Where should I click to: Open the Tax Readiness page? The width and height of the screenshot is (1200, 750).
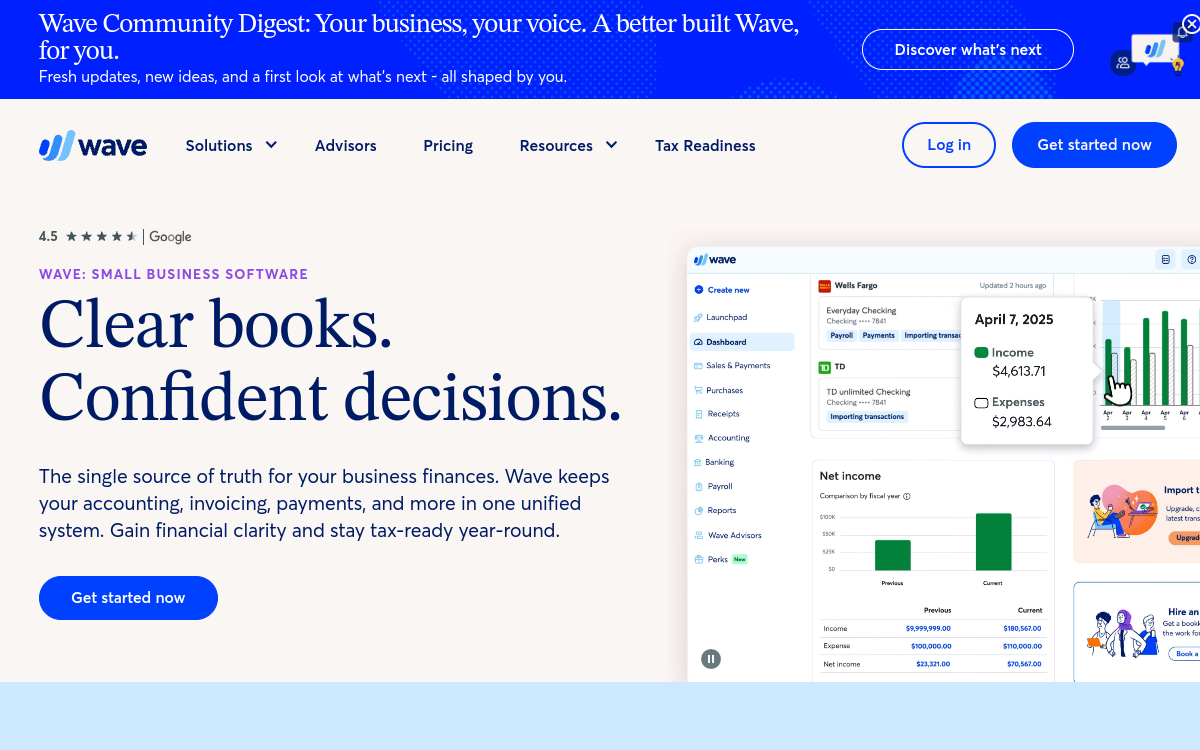point(705,146)
